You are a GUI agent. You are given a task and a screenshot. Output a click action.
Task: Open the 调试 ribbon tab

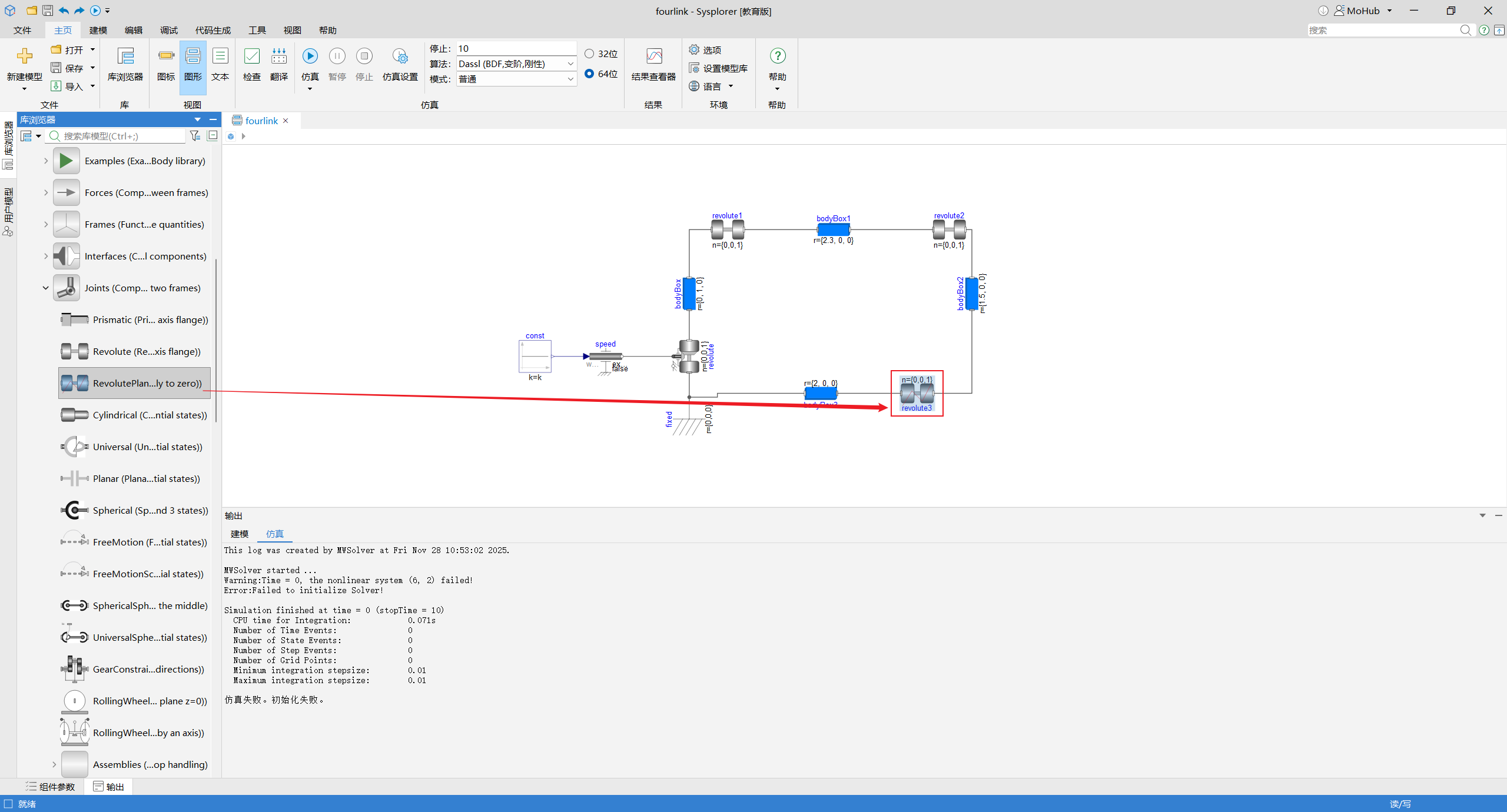click(x=169, y=30)
